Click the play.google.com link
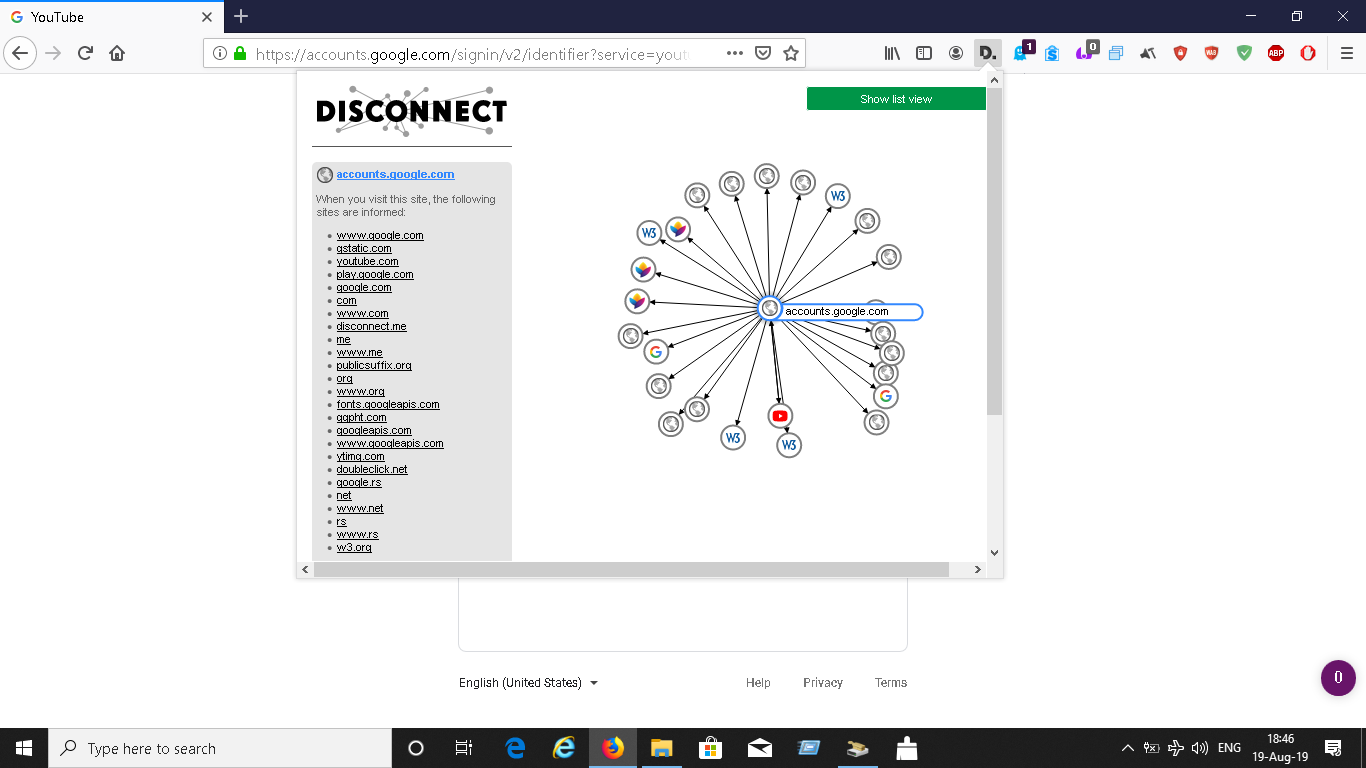The width and height of the screenshot is (1366, 768). (375, 274)
